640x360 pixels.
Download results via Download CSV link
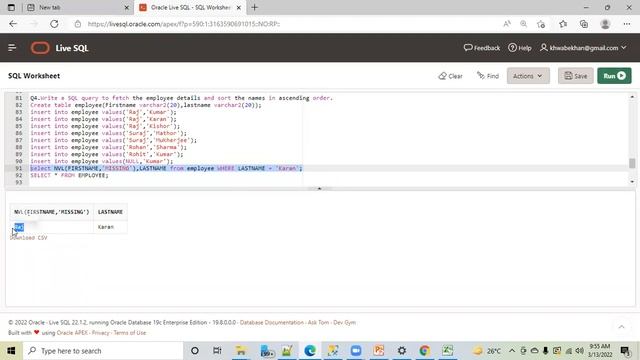(29, 238)
